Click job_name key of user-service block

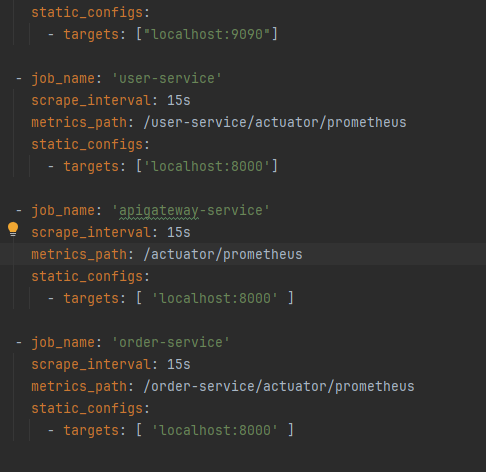63,79
